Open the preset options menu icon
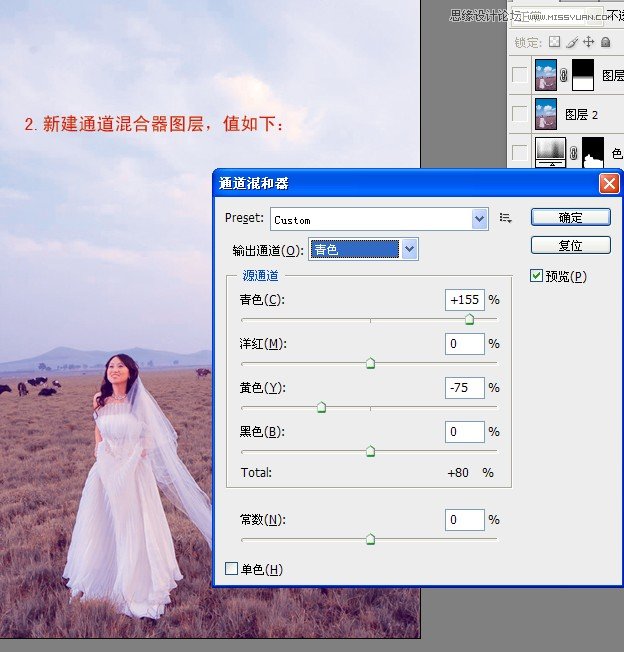Screen dimensions: 624x652 505,218
